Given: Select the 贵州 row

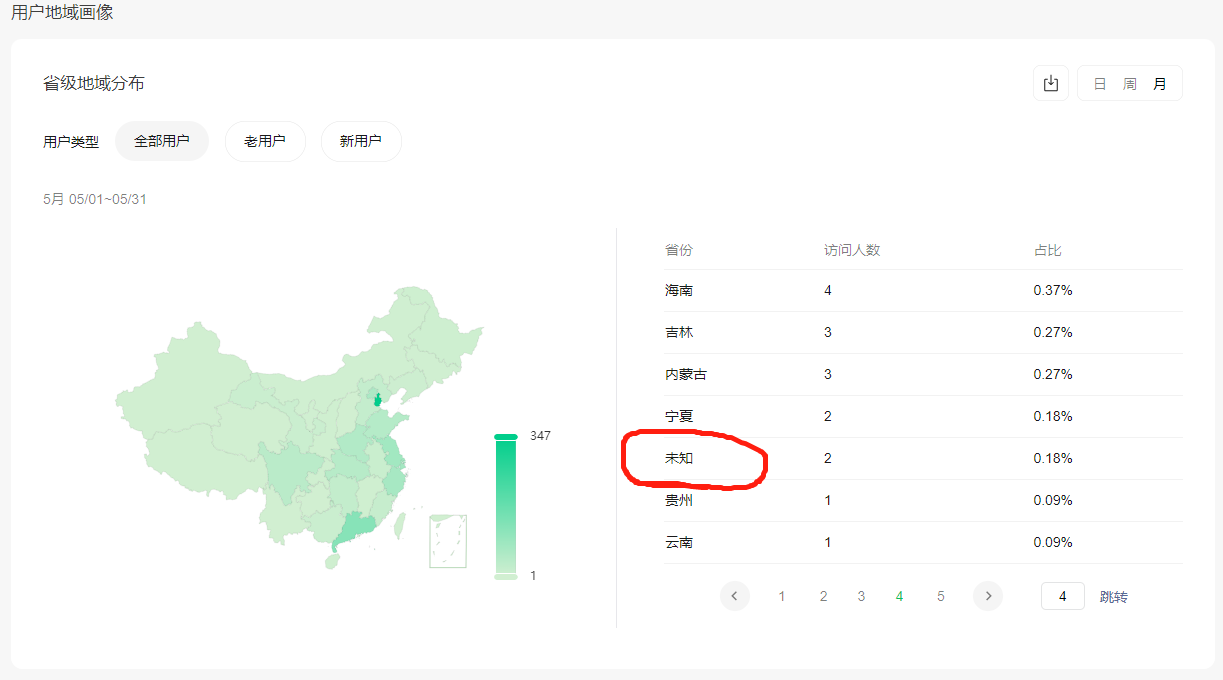Looking at the screenshot, I should pyautogui.click(x=923, y=500).
